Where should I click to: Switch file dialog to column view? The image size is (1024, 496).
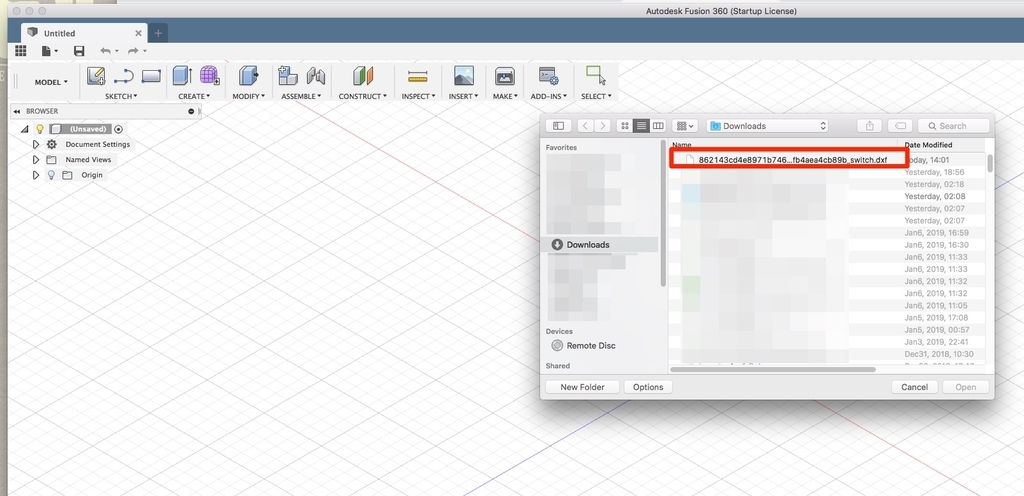click(x=658, y=126)
